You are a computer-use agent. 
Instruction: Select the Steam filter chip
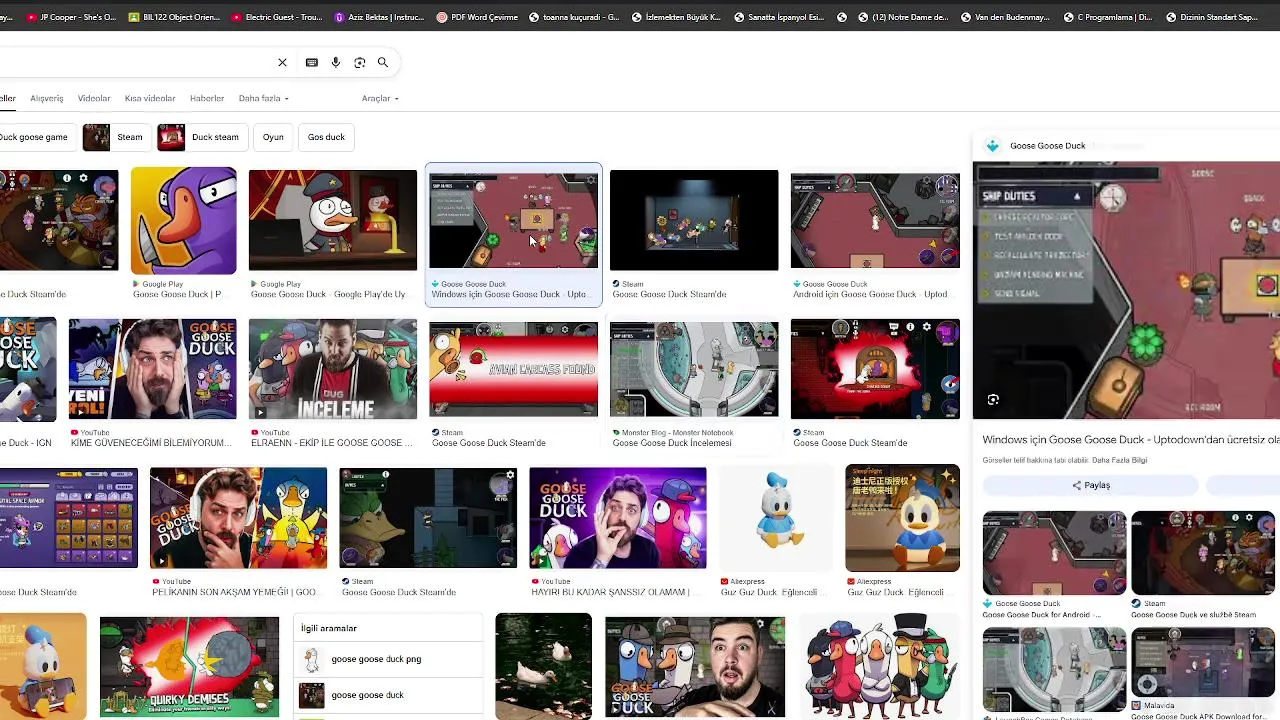click(116, 137)
